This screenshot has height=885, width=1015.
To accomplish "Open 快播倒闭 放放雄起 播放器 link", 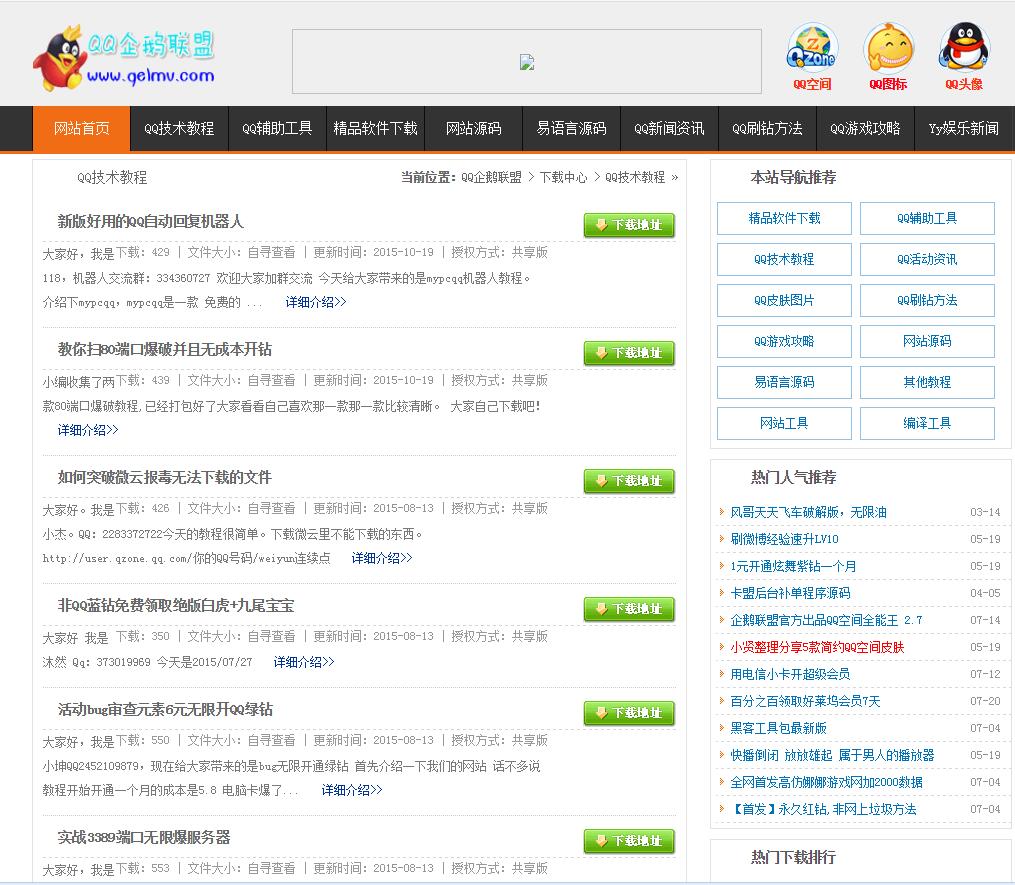I will tap(832, 756).
